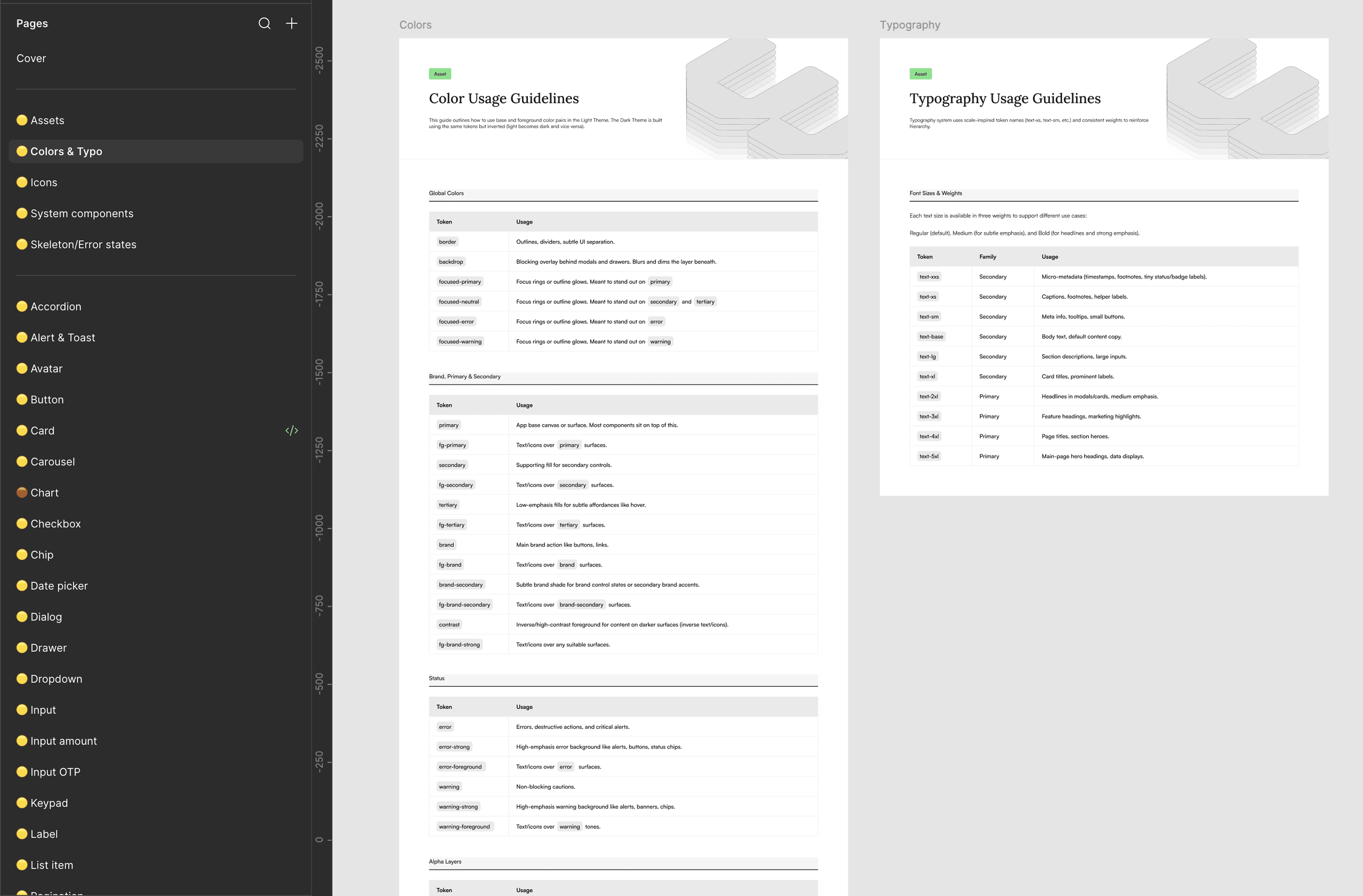Click the Alpha Layers section title

point(445,862)
